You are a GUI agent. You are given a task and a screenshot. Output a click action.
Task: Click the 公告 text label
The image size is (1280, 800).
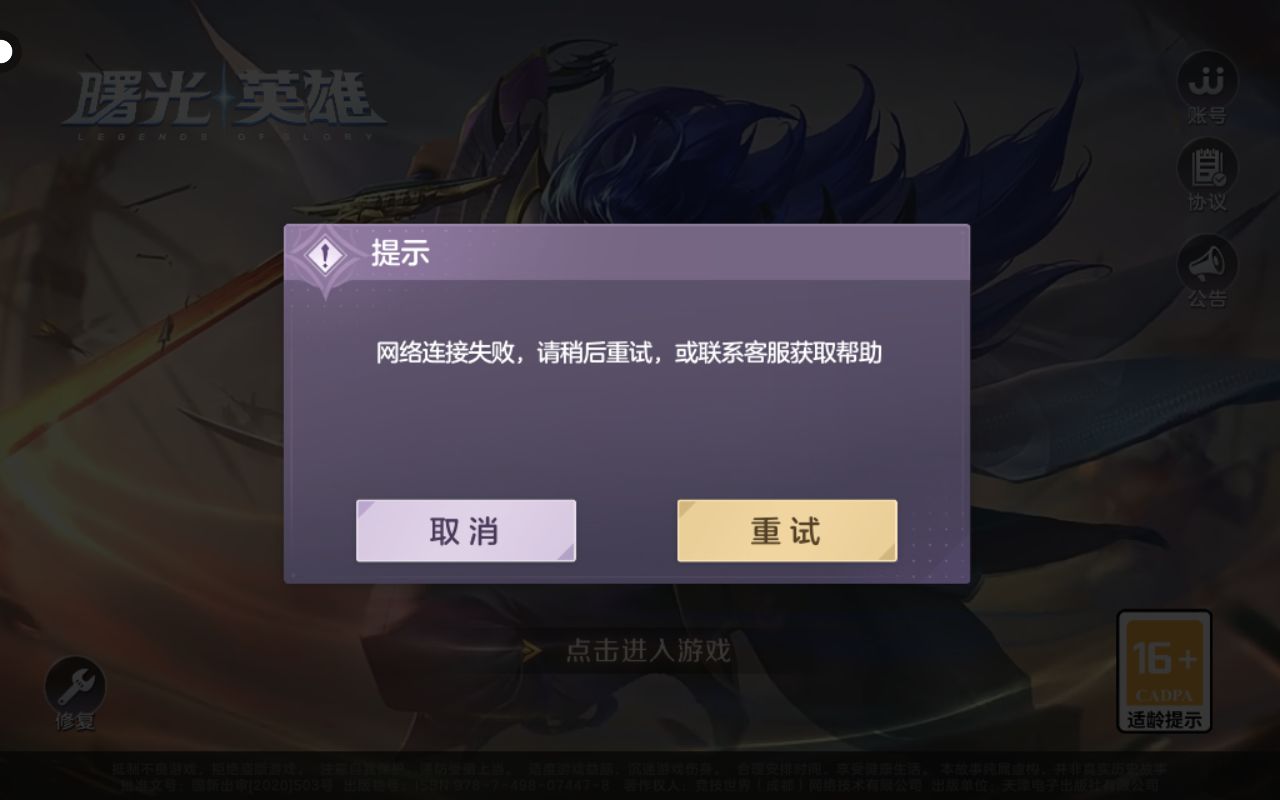pos(1207,299)
